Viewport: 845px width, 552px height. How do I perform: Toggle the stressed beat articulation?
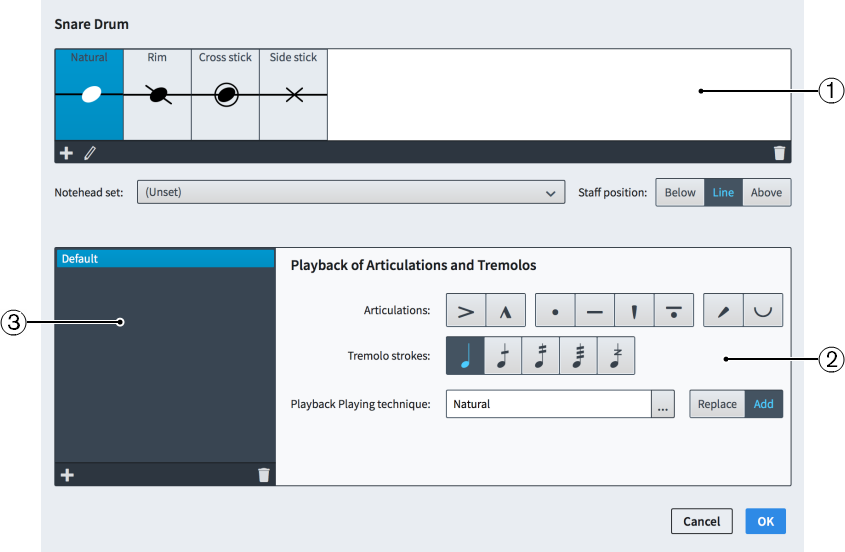tap(724, 310)
